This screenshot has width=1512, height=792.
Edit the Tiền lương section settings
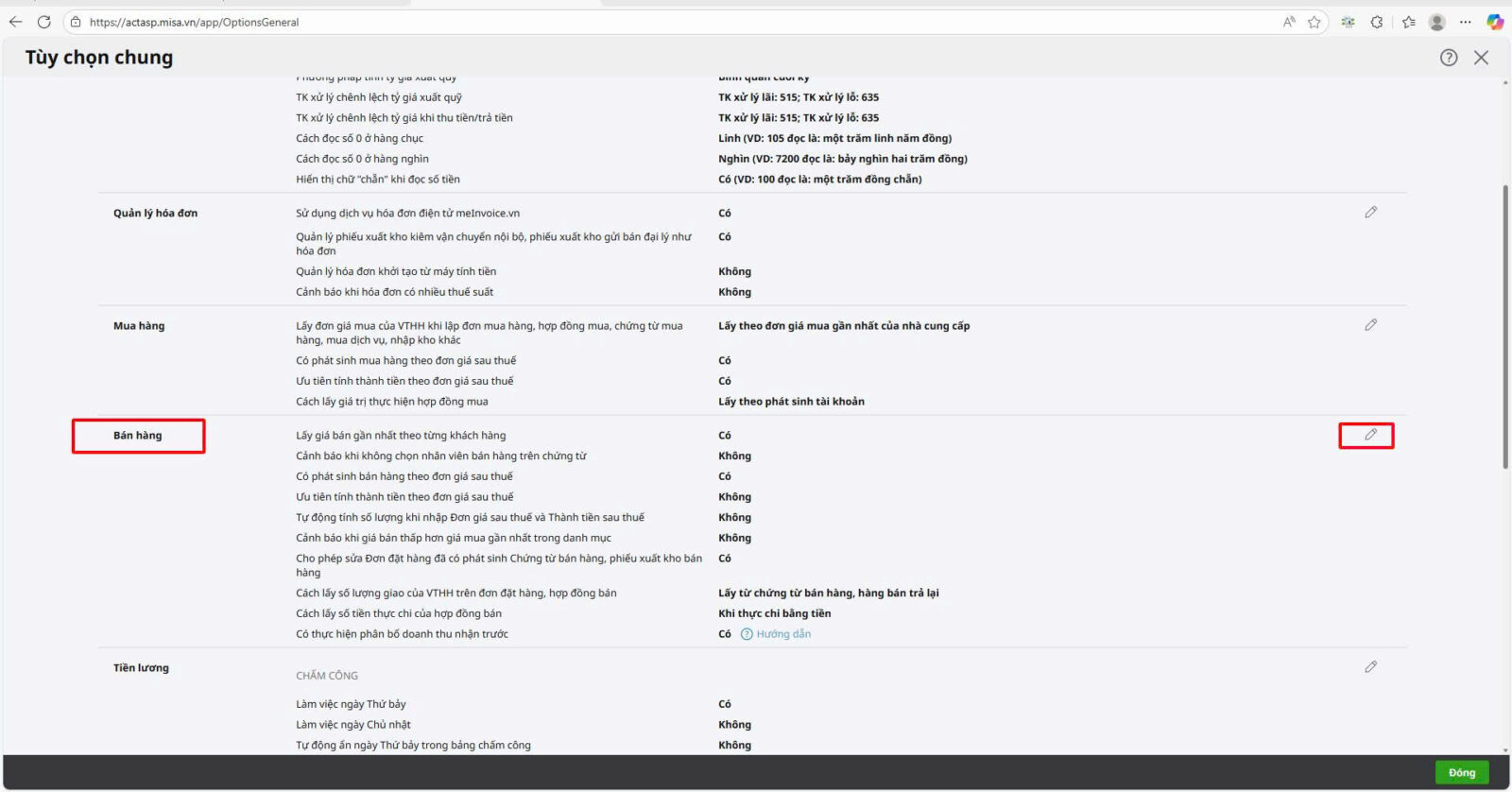pos(1370,667)
